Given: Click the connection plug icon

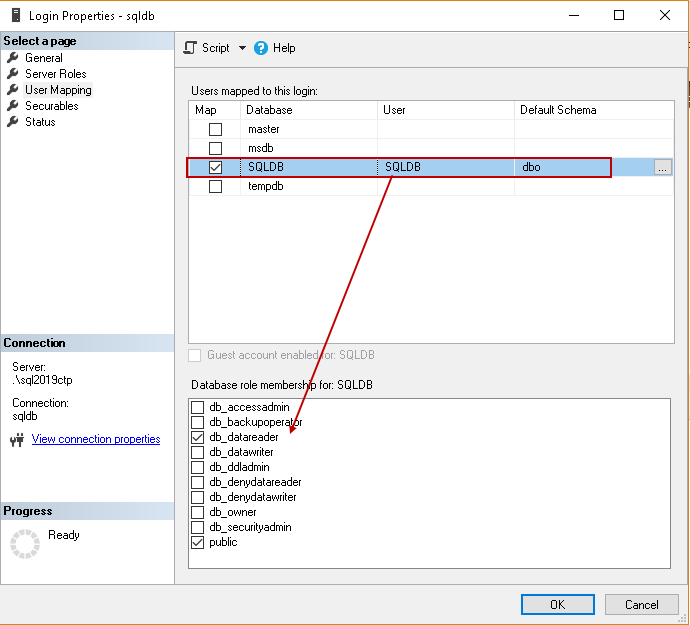Looking at the screenshot, I should click(17, 440).
